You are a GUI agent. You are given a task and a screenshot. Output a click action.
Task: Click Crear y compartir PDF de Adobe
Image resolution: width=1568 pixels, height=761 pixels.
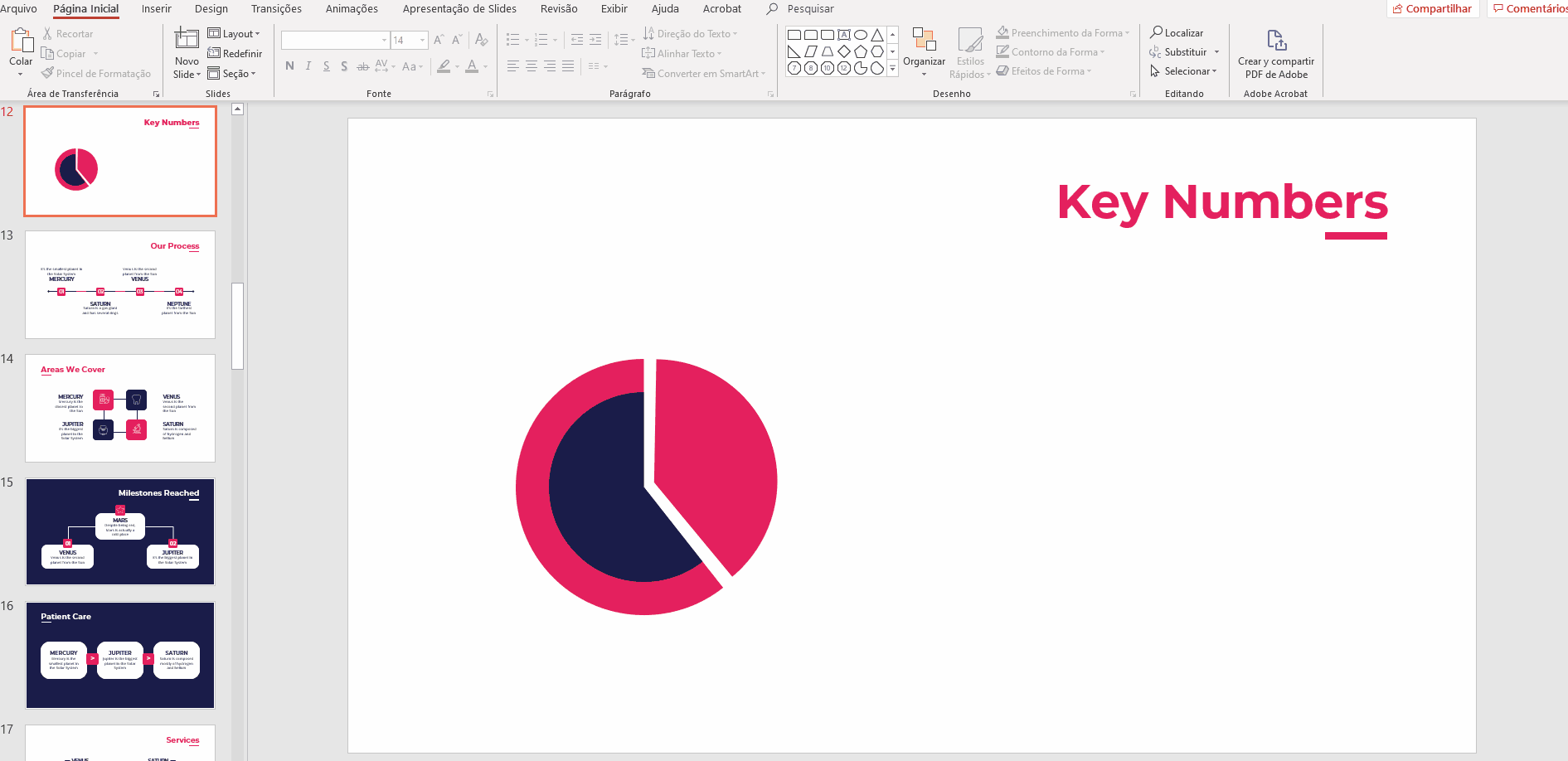pyautogui.click(x=1276, y=54)
